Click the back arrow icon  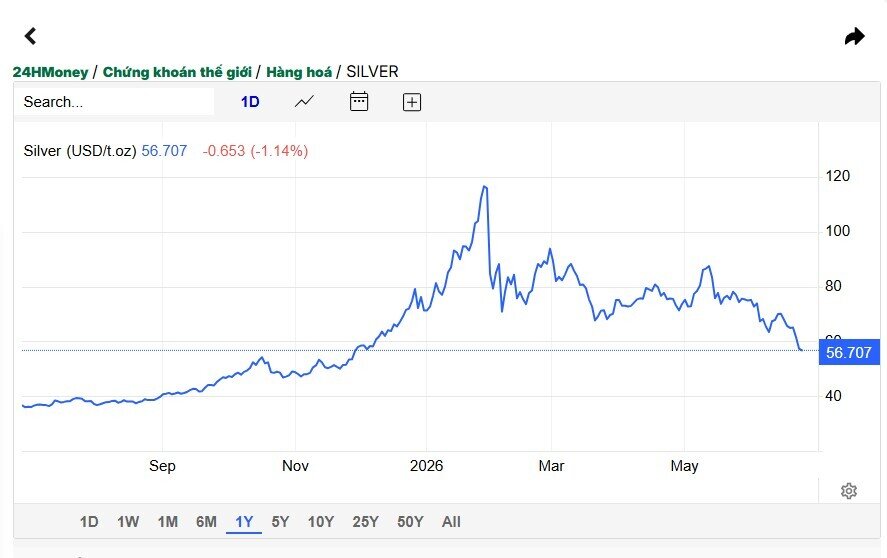(31, 36)
